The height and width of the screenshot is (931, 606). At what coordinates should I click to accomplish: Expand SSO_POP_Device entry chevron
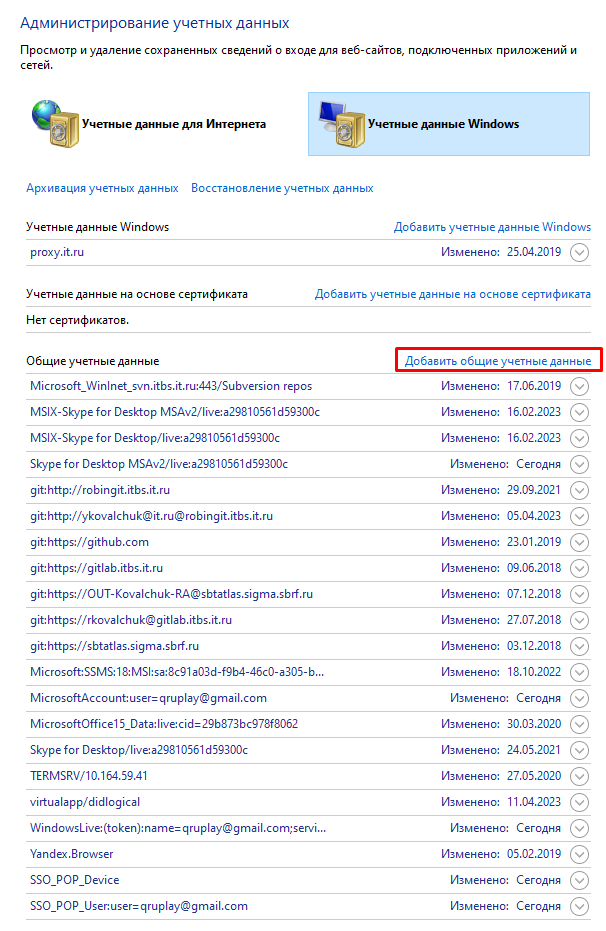579,881
